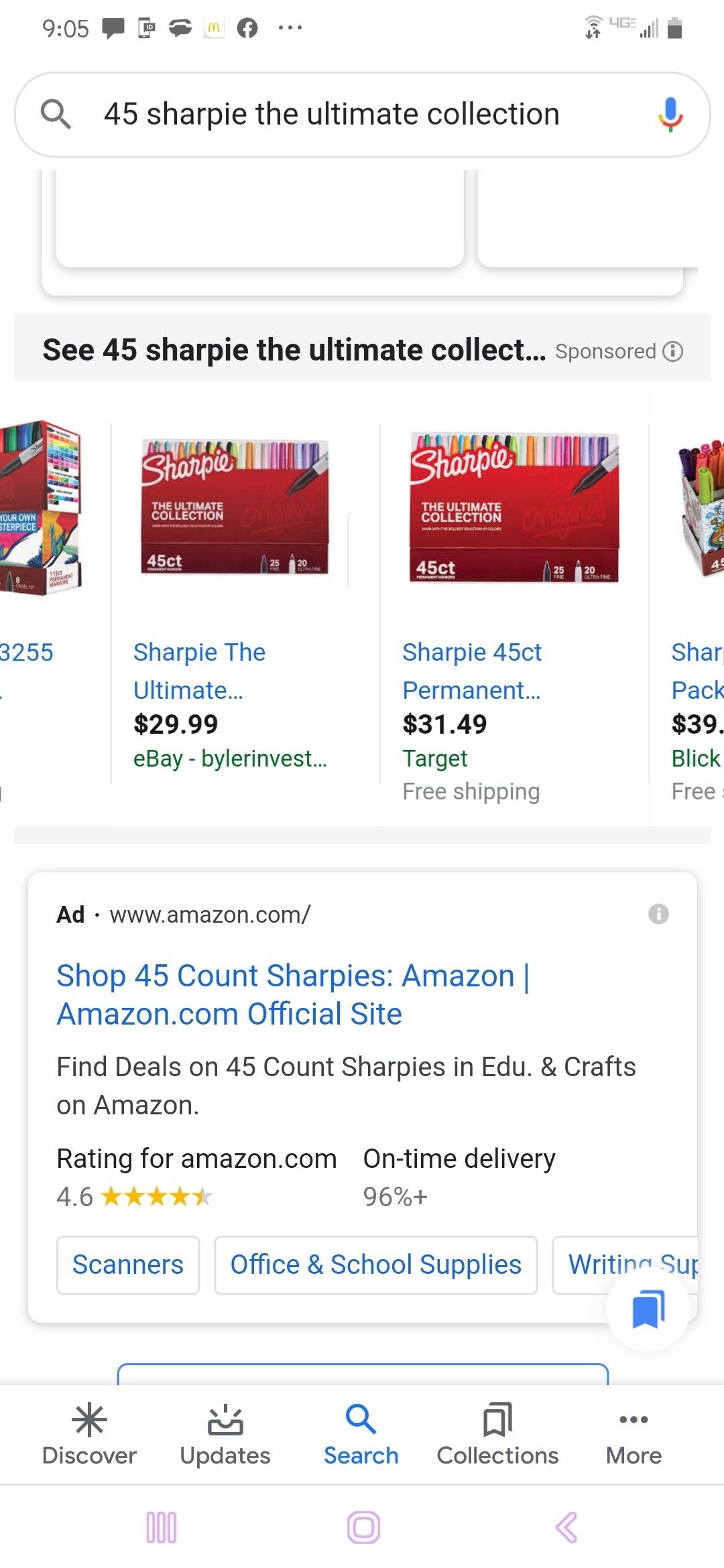Image resolution: width=724 pixels, height=1568 pixels.
Task: Select the Office & School Supplies chip
Action: 376,1265
